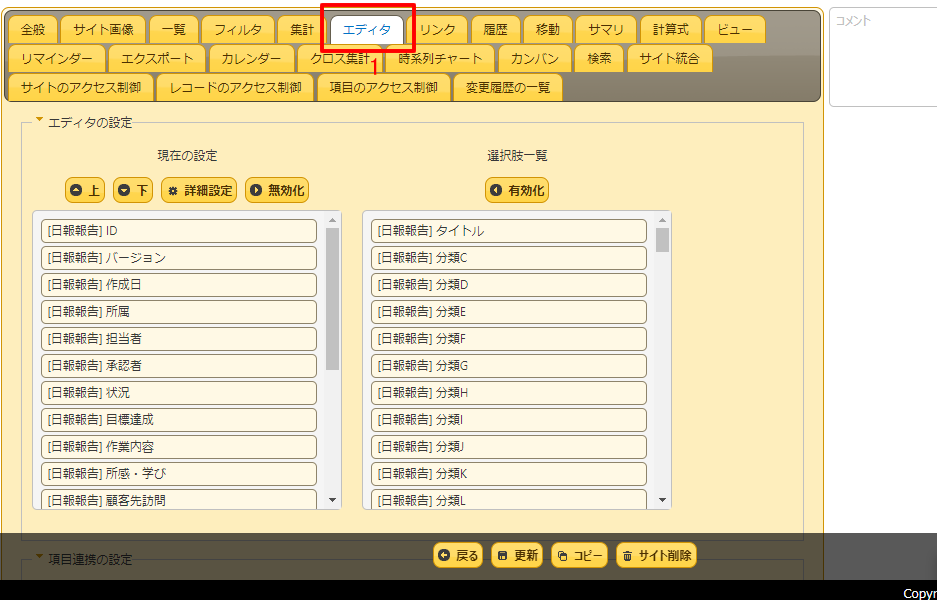
Task: Switch to the 全般 tab
Action: 31,30
